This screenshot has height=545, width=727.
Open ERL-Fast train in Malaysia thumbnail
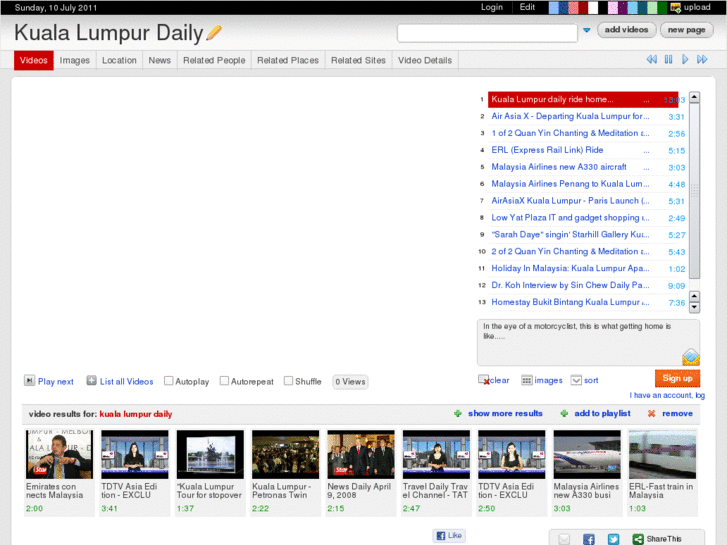663,455
